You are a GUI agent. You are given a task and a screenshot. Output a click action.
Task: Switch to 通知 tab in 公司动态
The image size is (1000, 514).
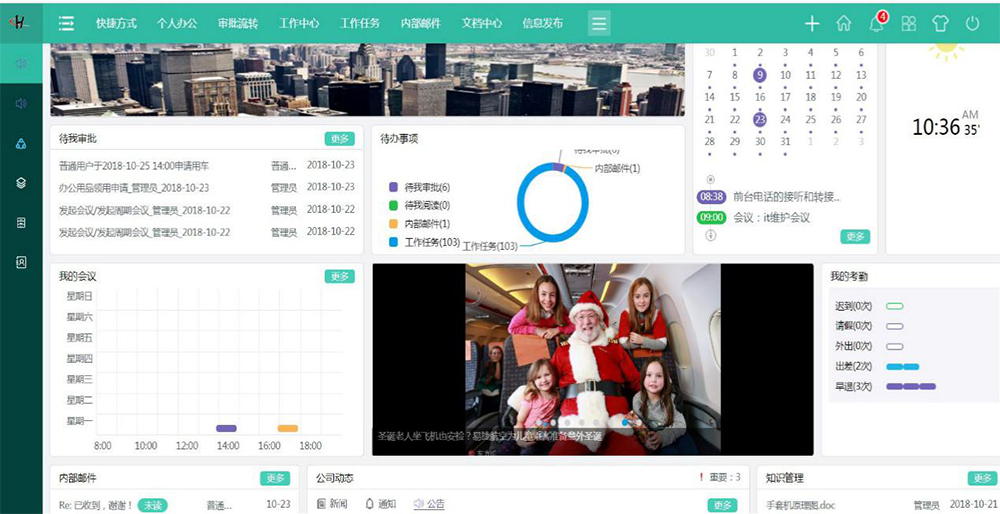(381, 504)
